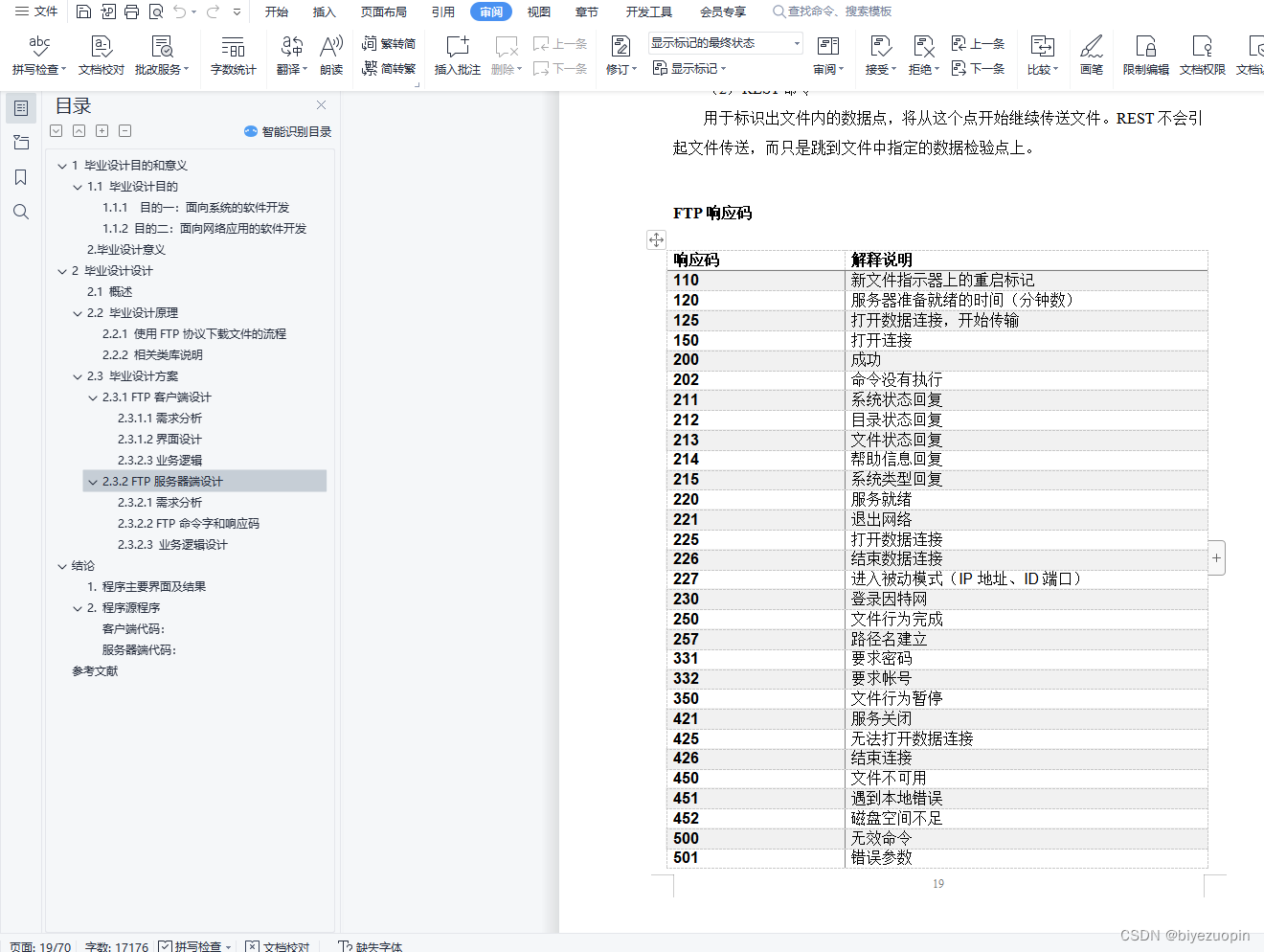
Task: Click 智能识别目录 in the outline panel
Action: 287,131
